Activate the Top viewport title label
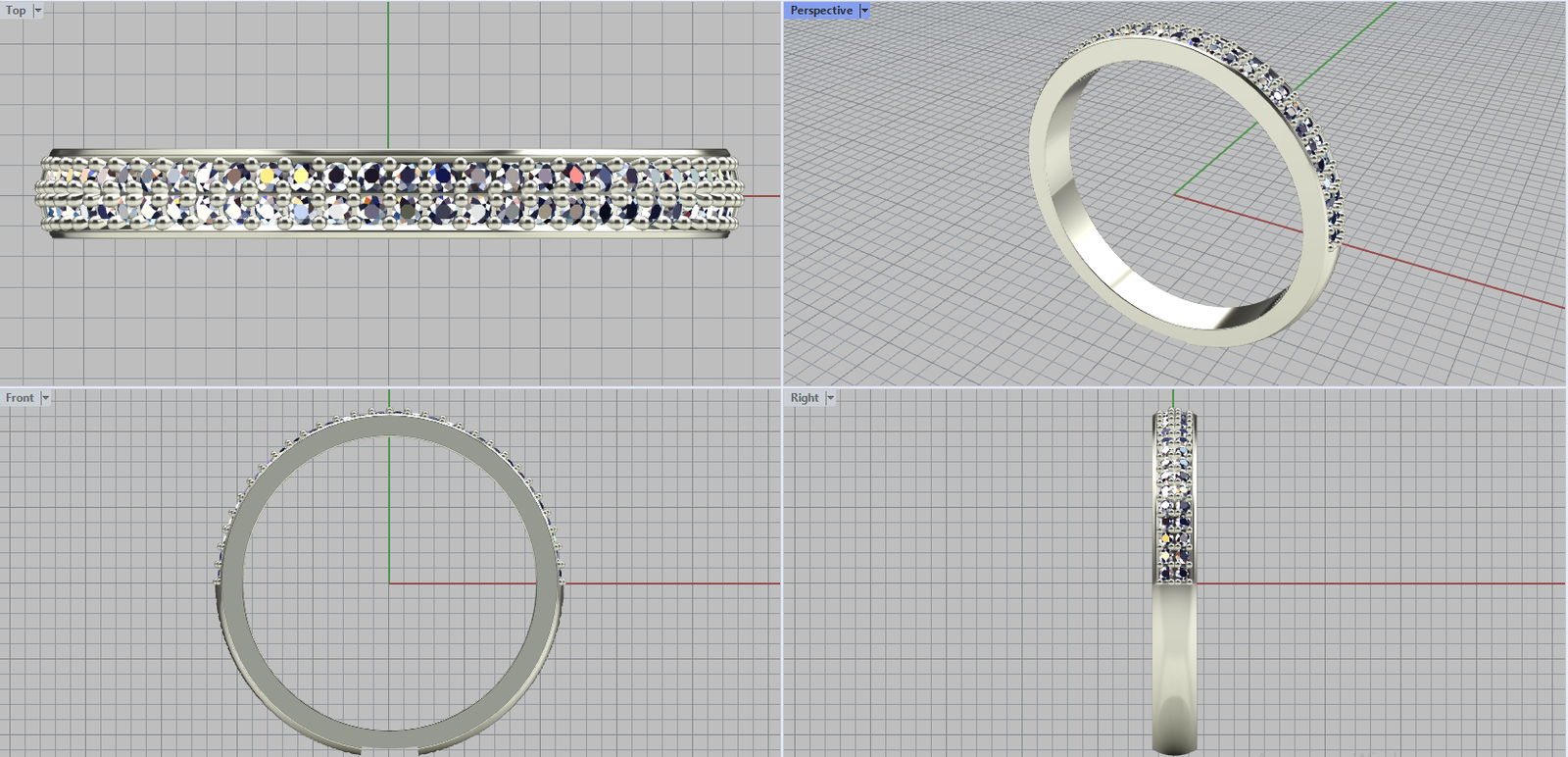The width and height of the screenshot is (1568, 757). pyautogui.click(x=17, y=11)
